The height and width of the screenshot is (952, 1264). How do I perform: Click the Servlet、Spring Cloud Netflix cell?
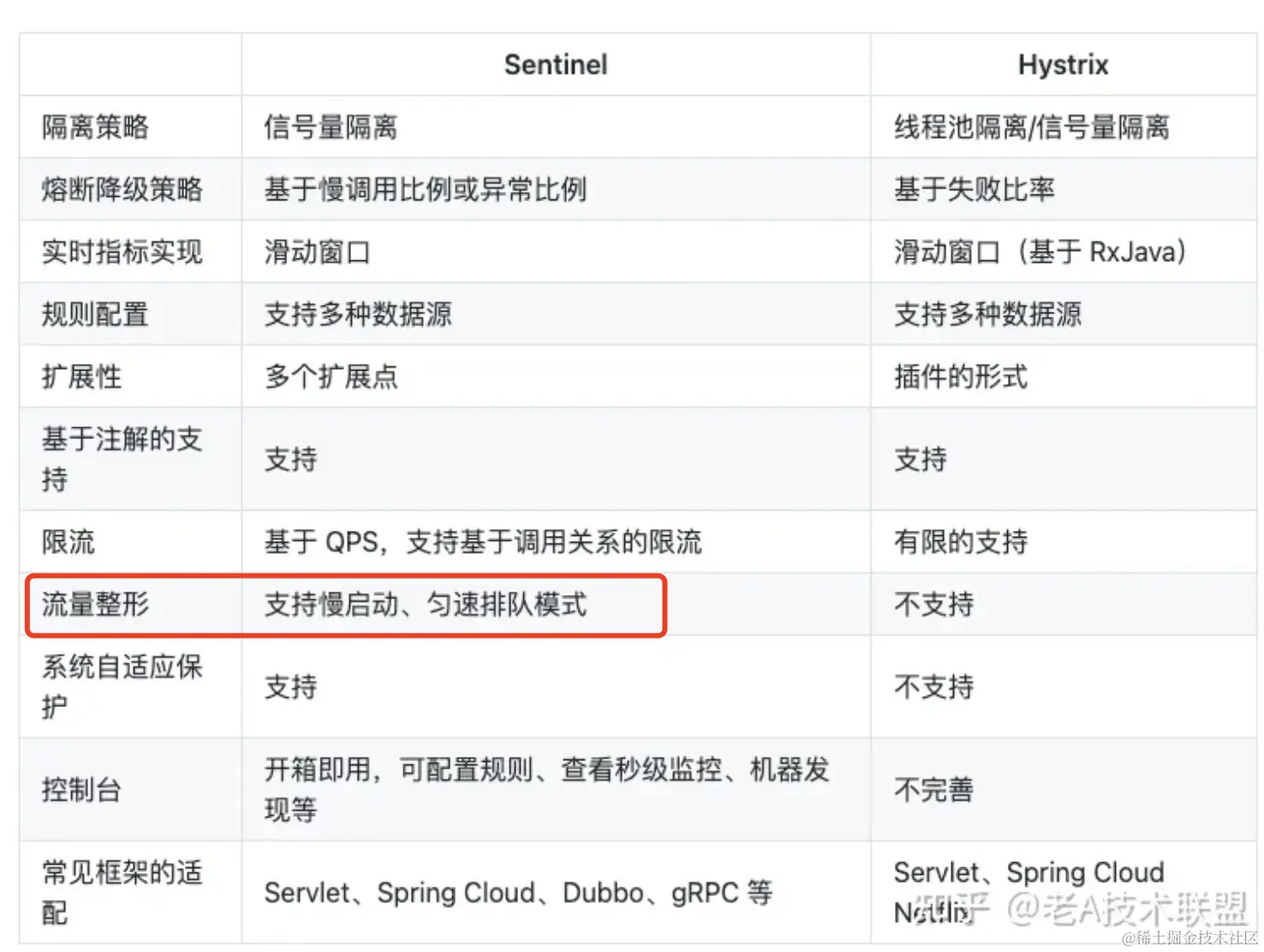coord(1064,892)
